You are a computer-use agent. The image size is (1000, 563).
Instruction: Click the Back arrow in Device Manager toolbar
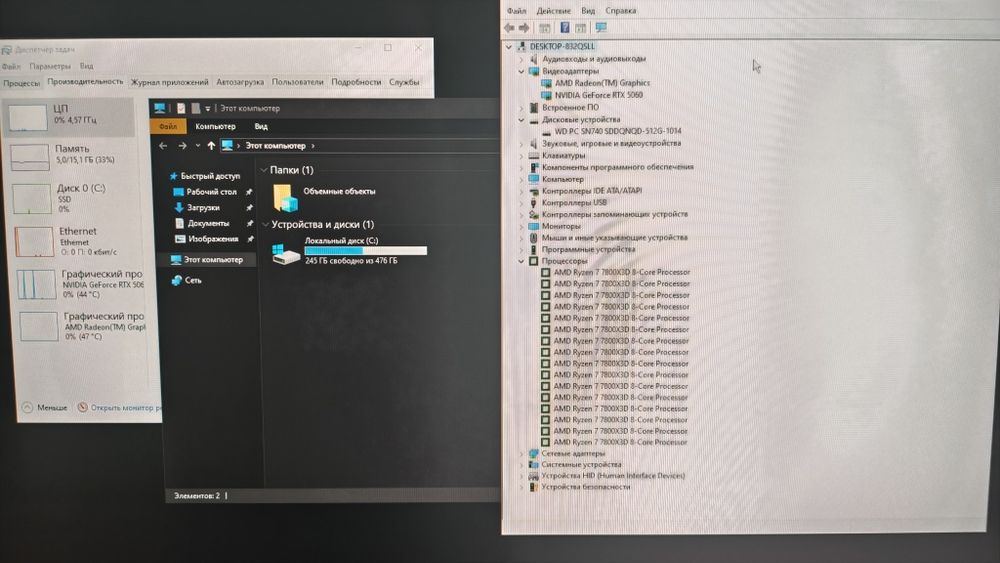[509, 27]
